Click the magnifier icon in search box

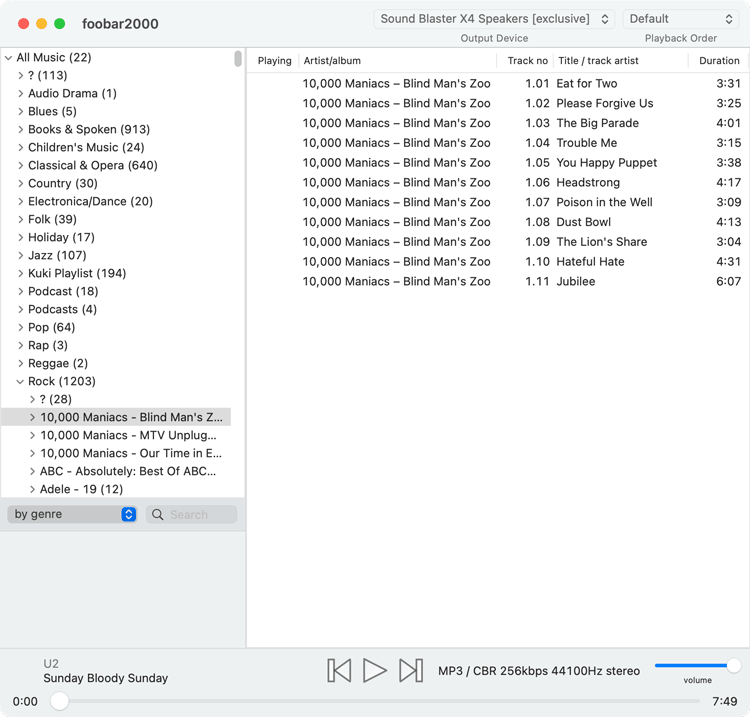pos(157,514)
